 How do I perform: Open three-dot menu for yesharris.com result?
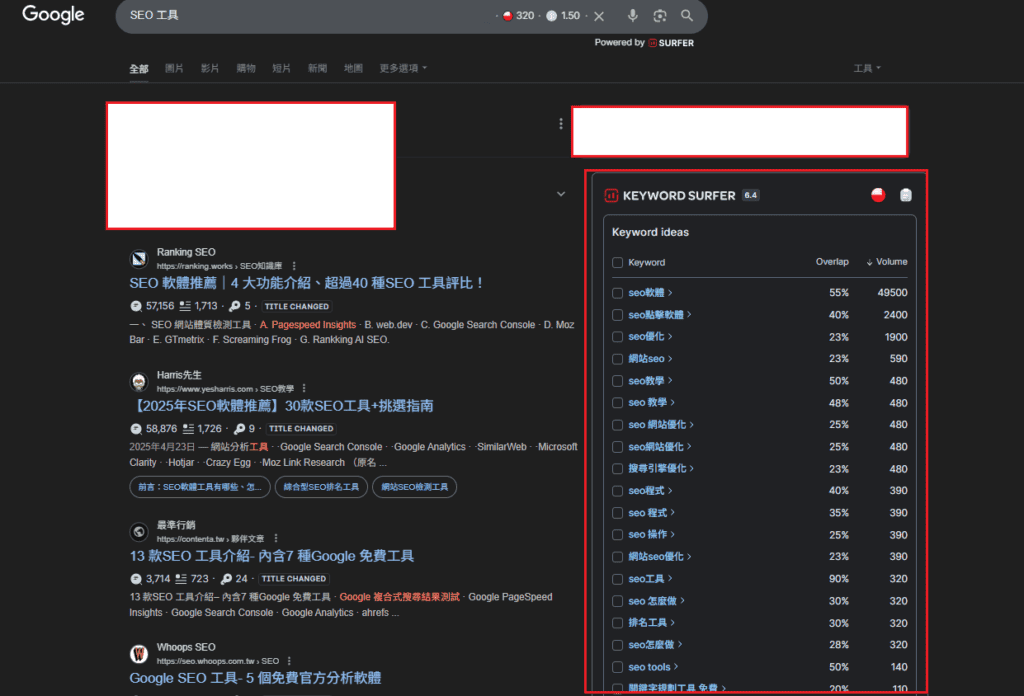pos(304,388)
